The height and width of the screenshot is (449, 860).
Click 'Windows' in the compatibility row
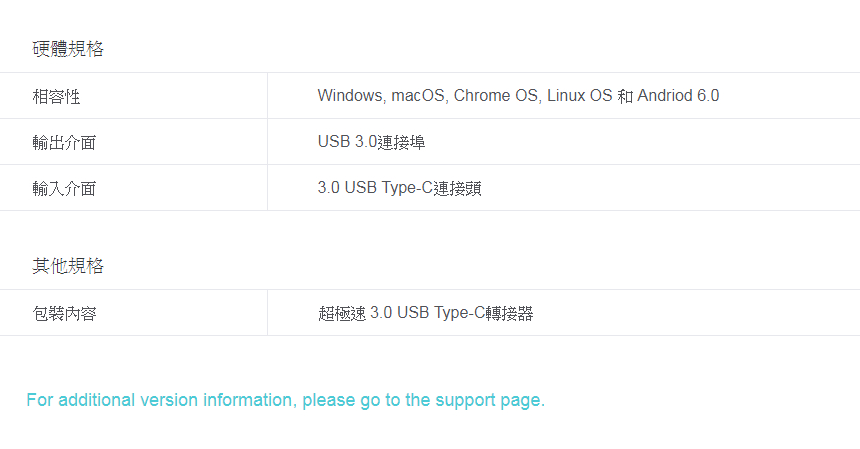click(350, 96)
